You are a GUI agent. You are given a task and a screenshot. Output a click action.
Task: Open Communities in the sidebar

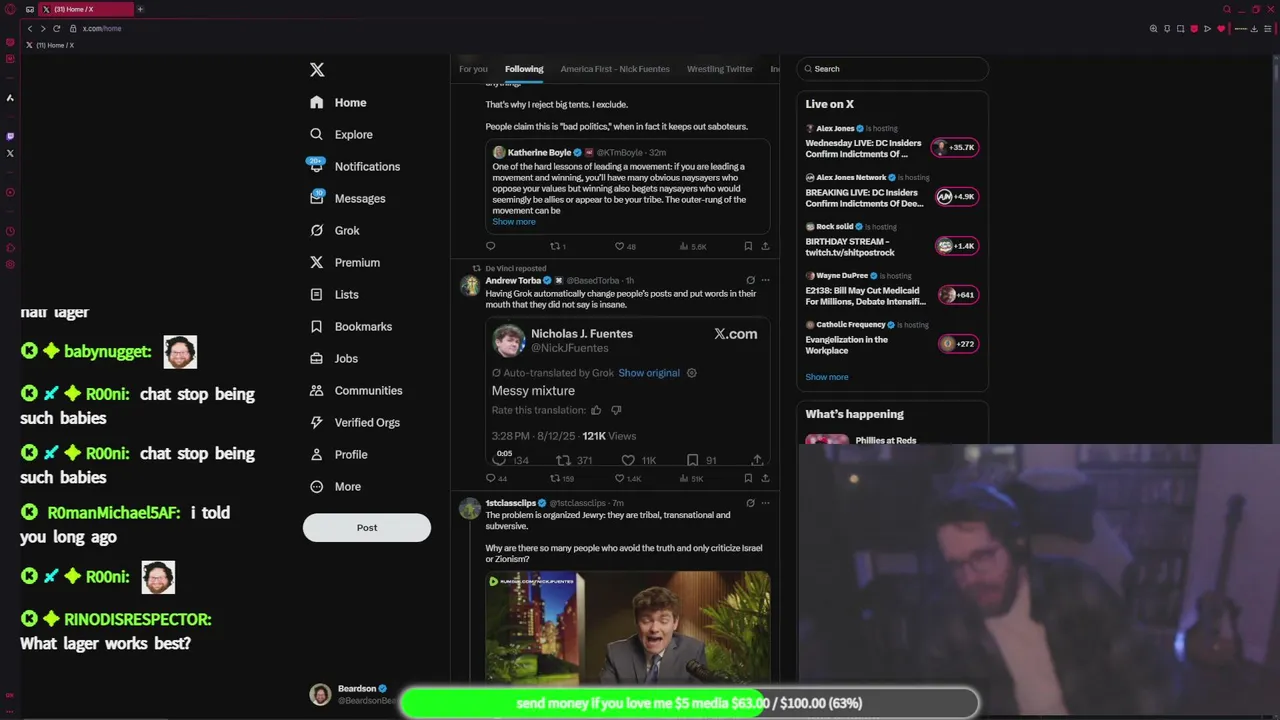coord(355,390)
